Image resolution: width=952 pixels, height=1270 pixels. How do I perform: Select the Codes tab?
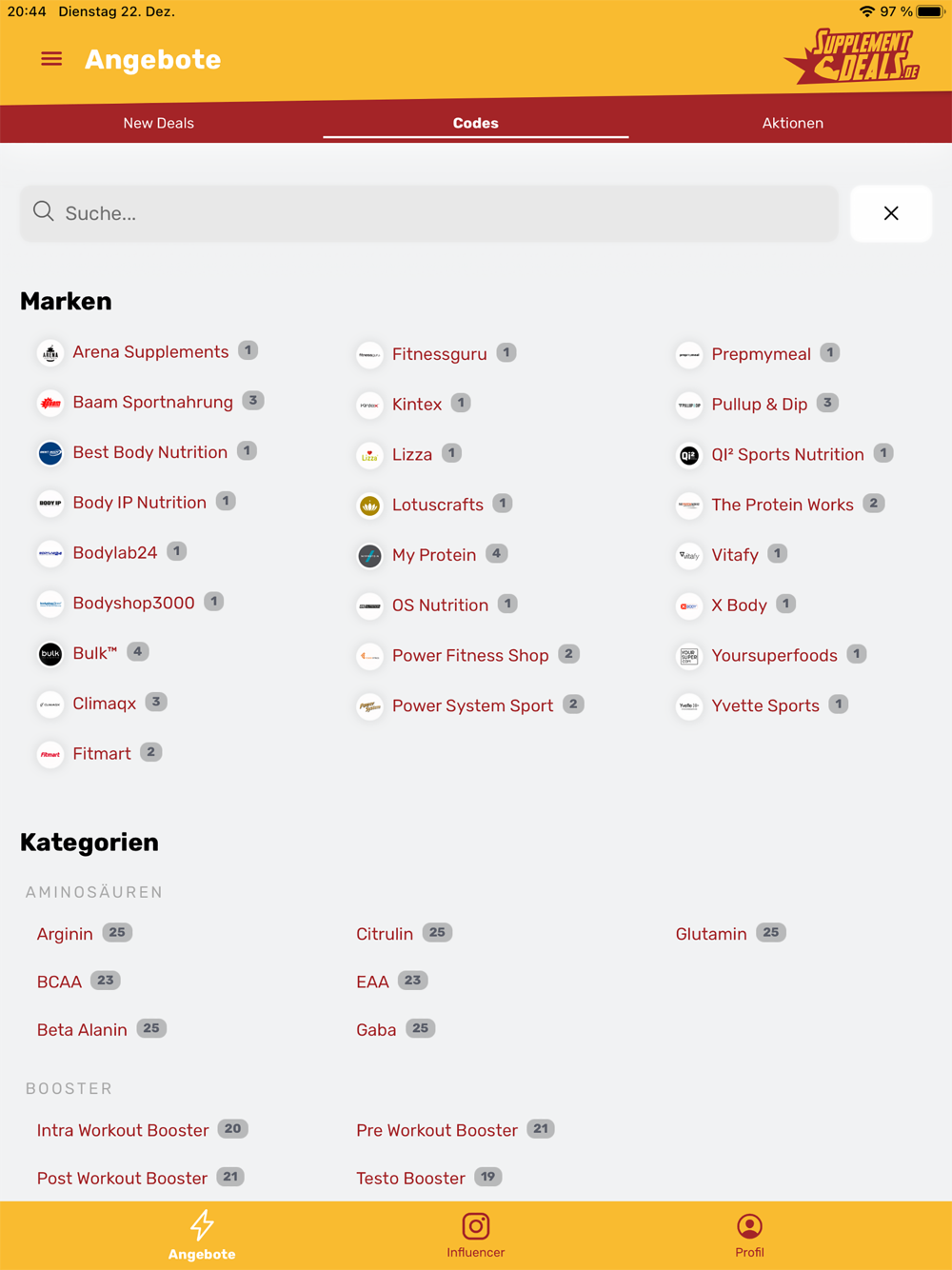click(x=476, y=123)
